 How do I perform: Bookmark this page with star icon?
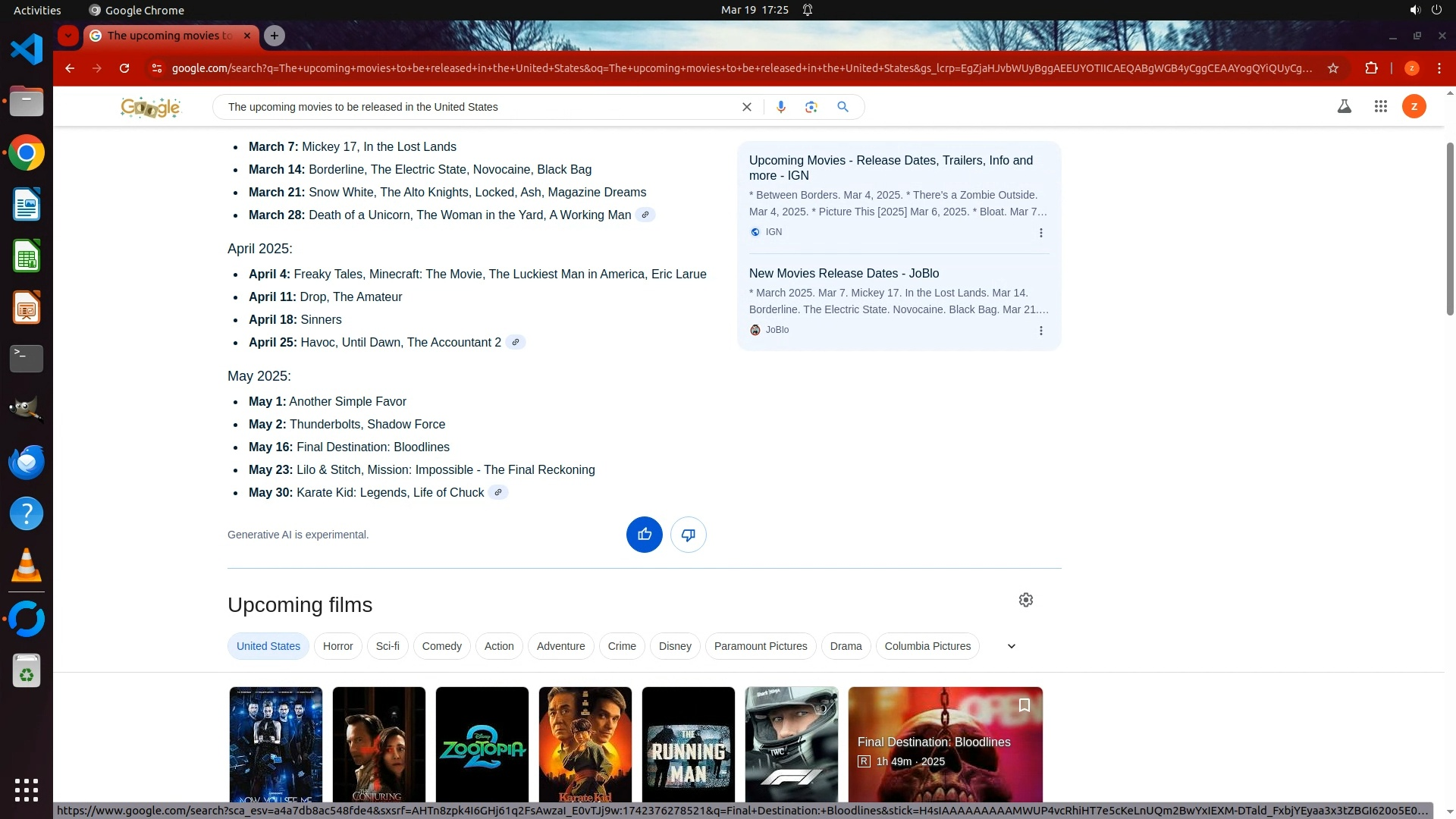point(1332,68)
